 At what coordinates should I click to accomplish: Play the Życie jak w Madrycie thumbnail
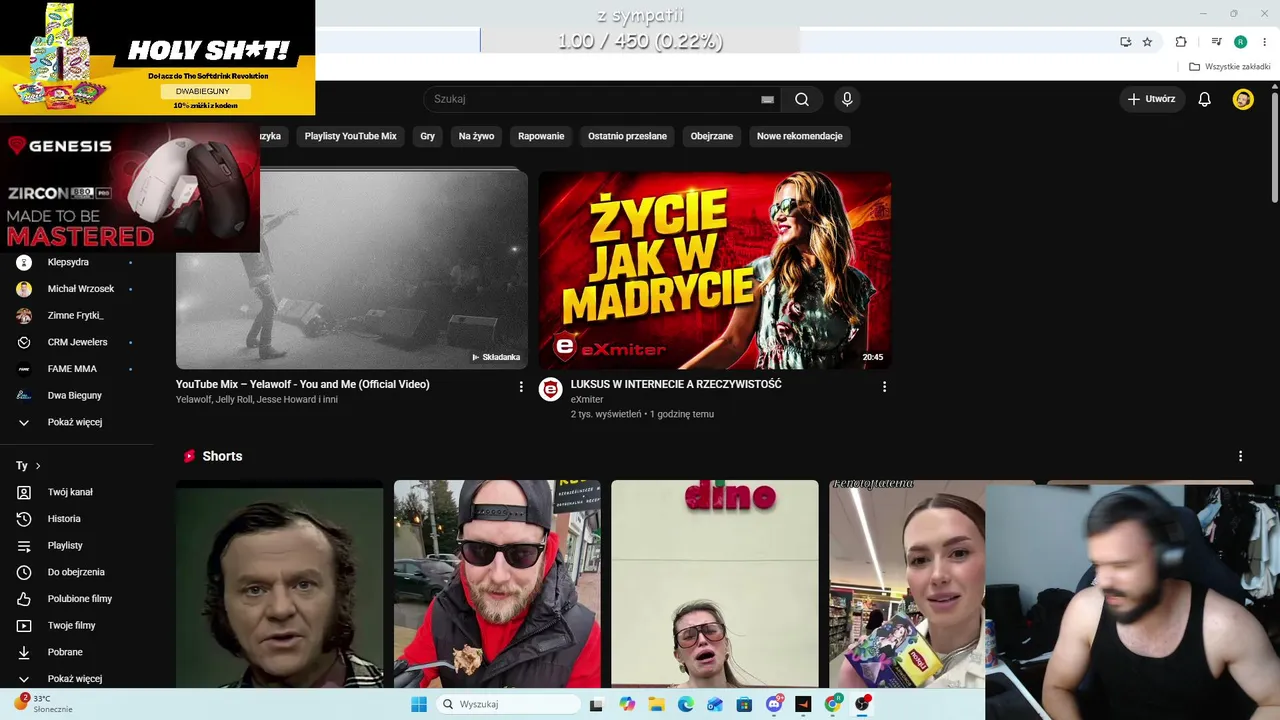click(715, 270)
